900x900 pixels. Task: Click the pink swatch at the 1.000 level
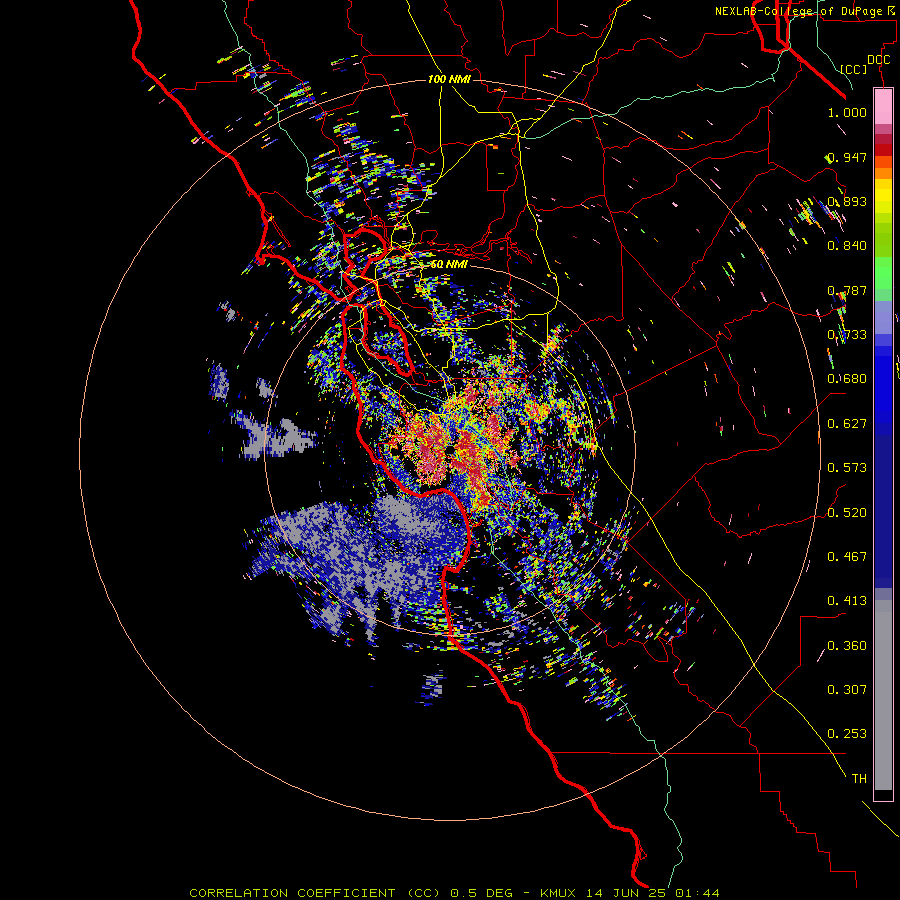pyautogui.click(x=883, y=107)
